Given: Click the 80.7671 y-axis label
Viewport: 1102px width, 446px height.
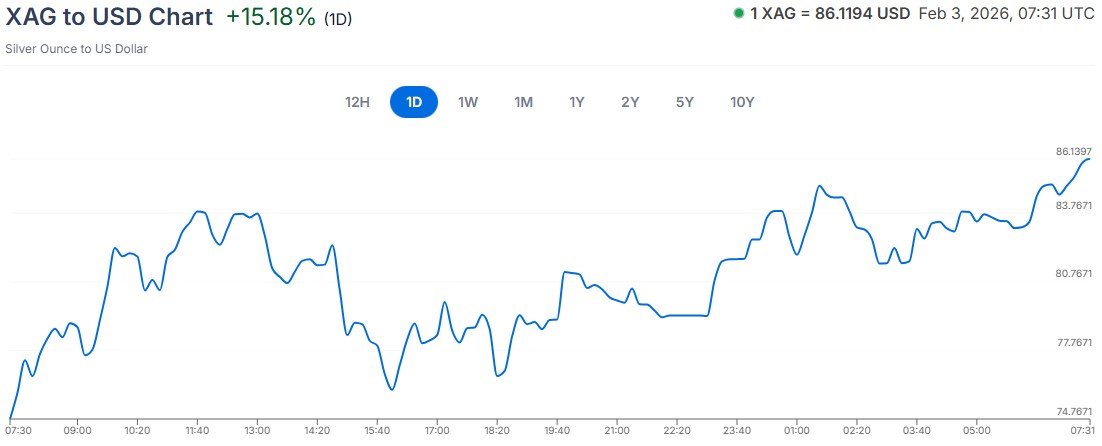Looking at the screenshot, I should (x=1074, y=274).
